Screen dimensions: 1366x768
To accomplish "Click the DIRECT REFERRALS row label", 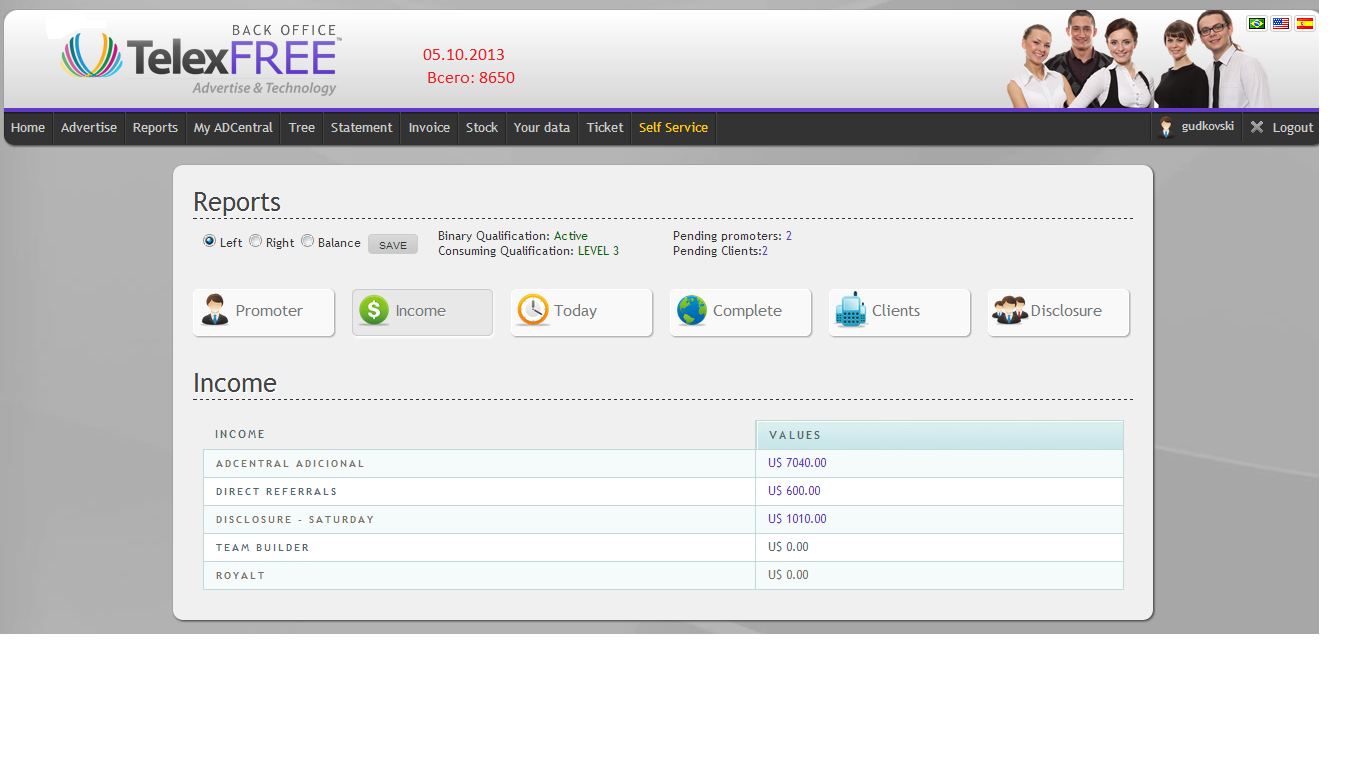I will point(276,492).
